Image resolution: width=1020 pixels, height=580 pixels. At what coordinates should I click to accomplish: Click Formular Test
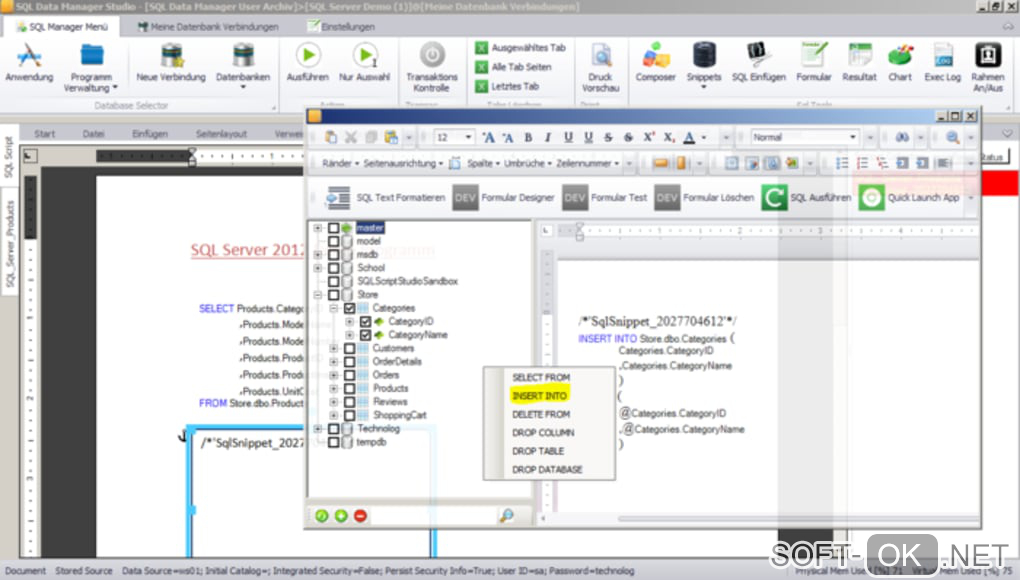point(606,198)
